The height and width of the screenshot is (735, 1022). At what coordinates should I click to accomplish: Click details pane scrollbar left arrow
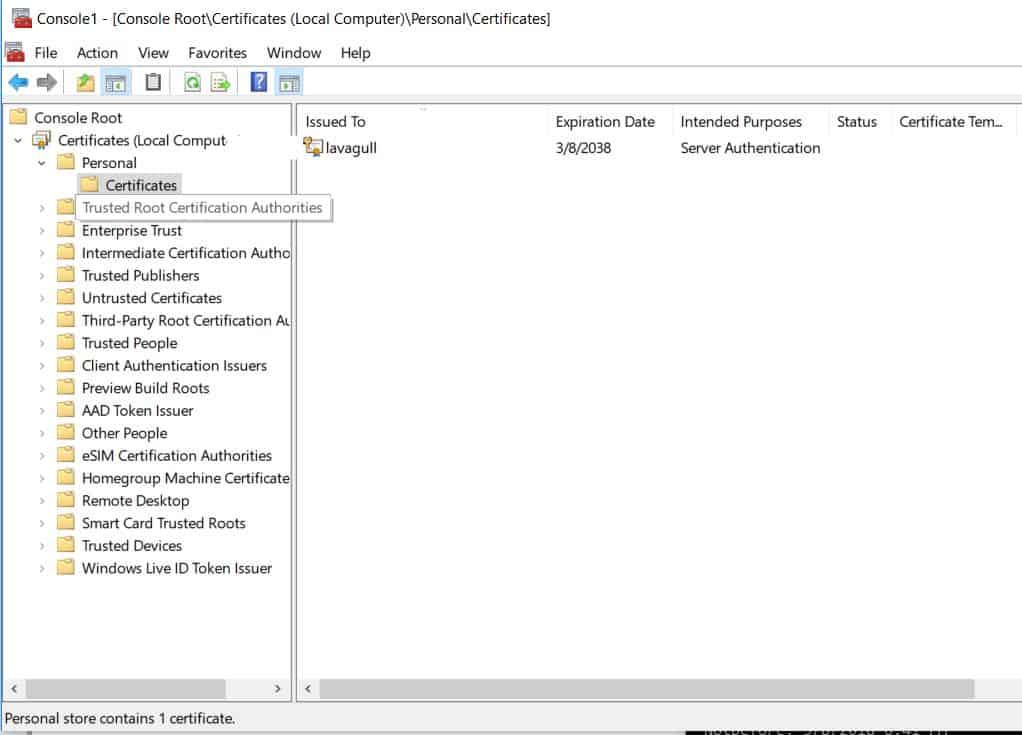308,688
